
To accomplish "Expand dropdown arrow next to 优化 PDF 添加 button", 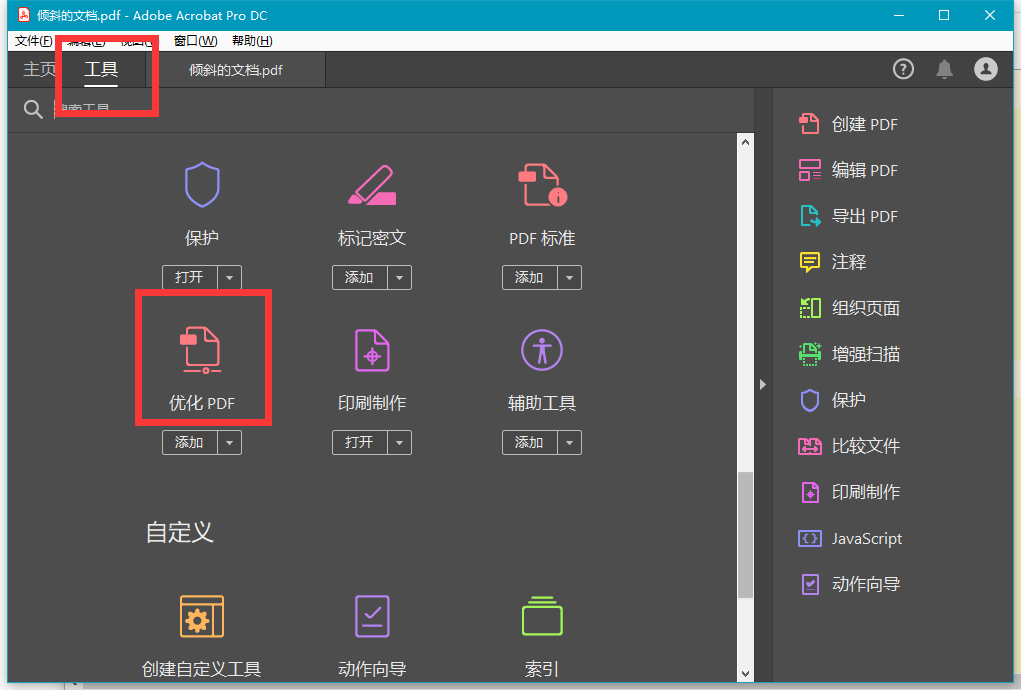I will click(229, 443).
